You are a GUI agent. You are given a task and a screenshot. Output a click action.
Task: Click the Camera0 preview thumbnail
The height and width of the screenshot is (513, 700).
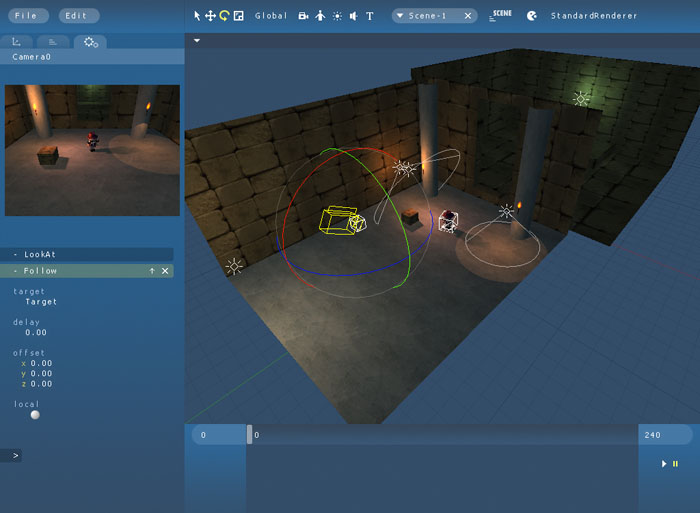pyautogui.click(x=92, y=149)
